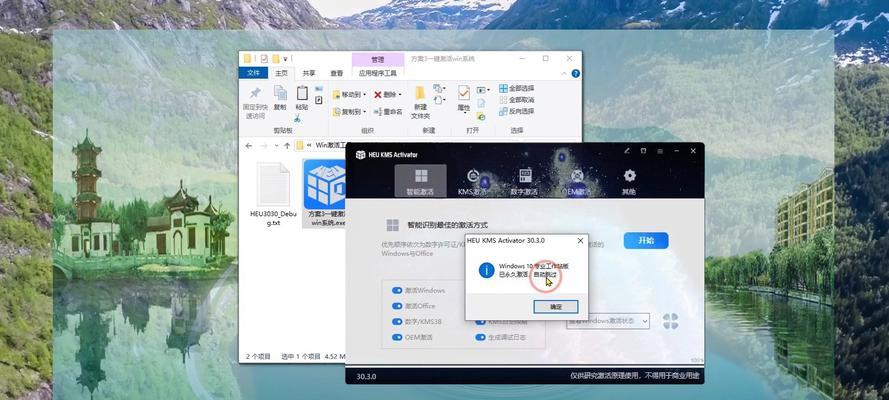
Task: Click the blue 开始 button
Action: pos(646,240)
